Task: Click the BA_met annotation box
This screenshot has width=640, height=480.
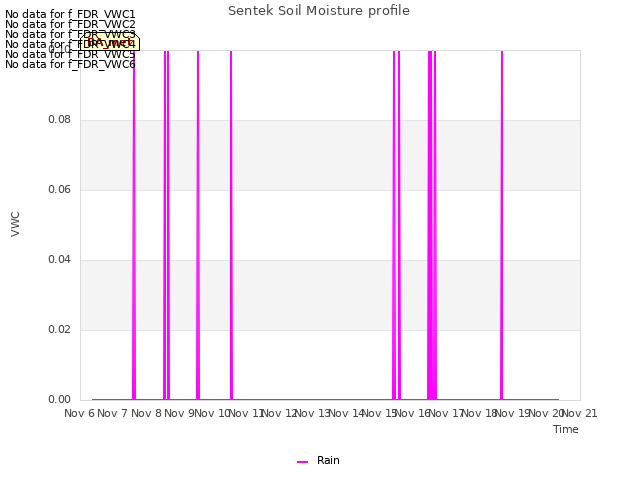Action: [110, 42]
